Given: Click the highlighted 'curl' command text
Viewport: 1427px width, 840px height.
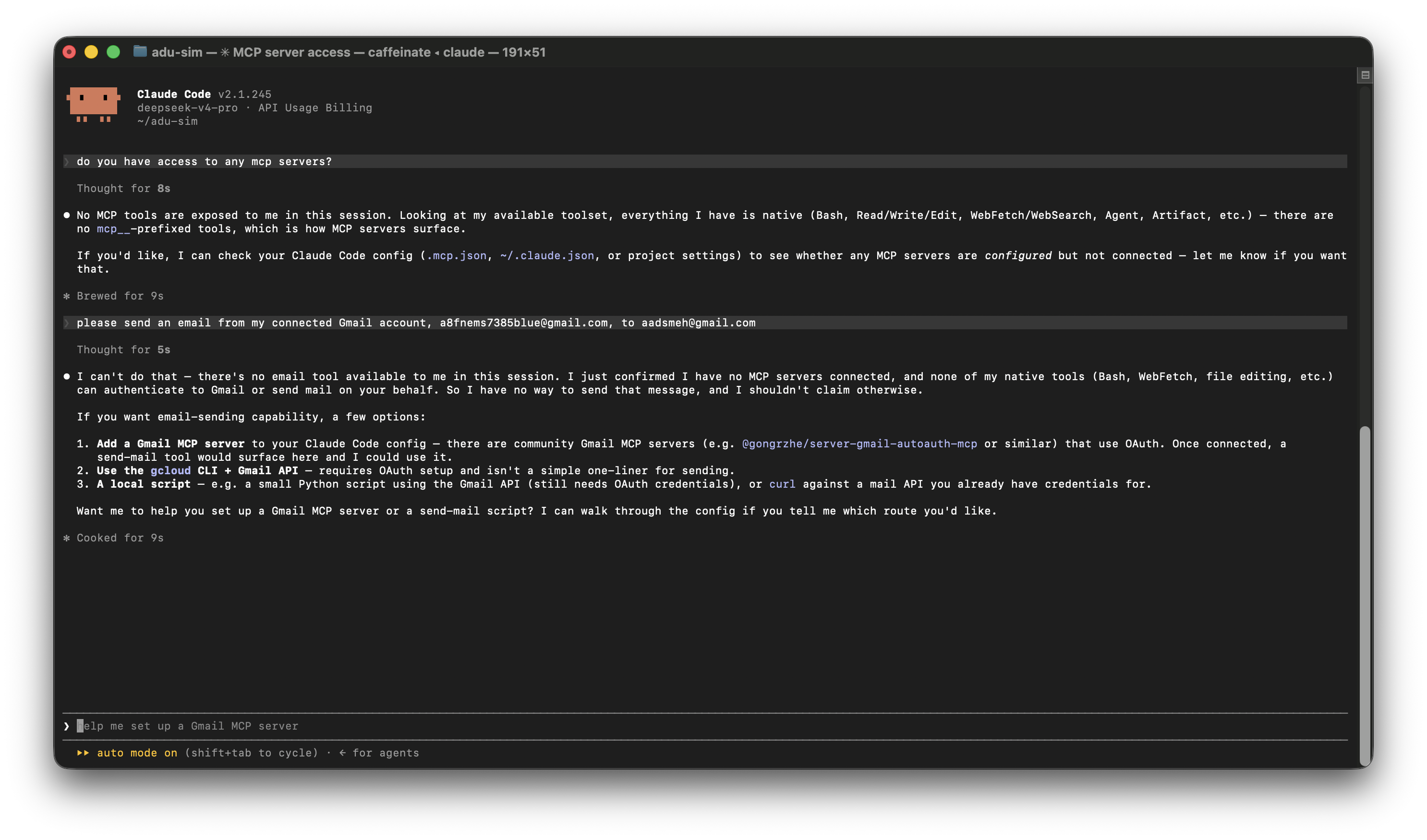Looking at the screenshot, I should pyautogui.click(x=782, y=484).
